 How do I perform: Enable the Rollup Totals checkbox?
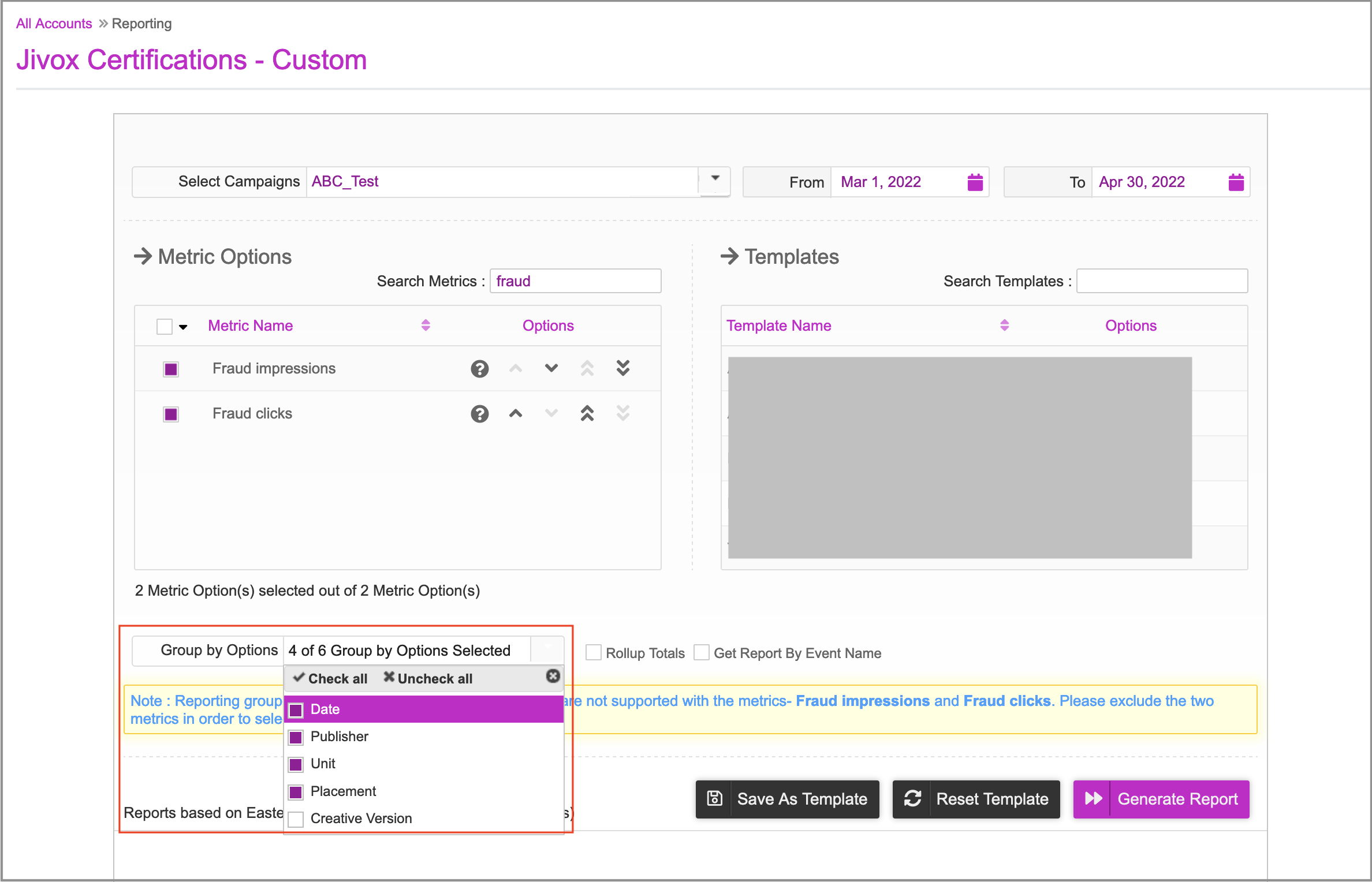593,652
